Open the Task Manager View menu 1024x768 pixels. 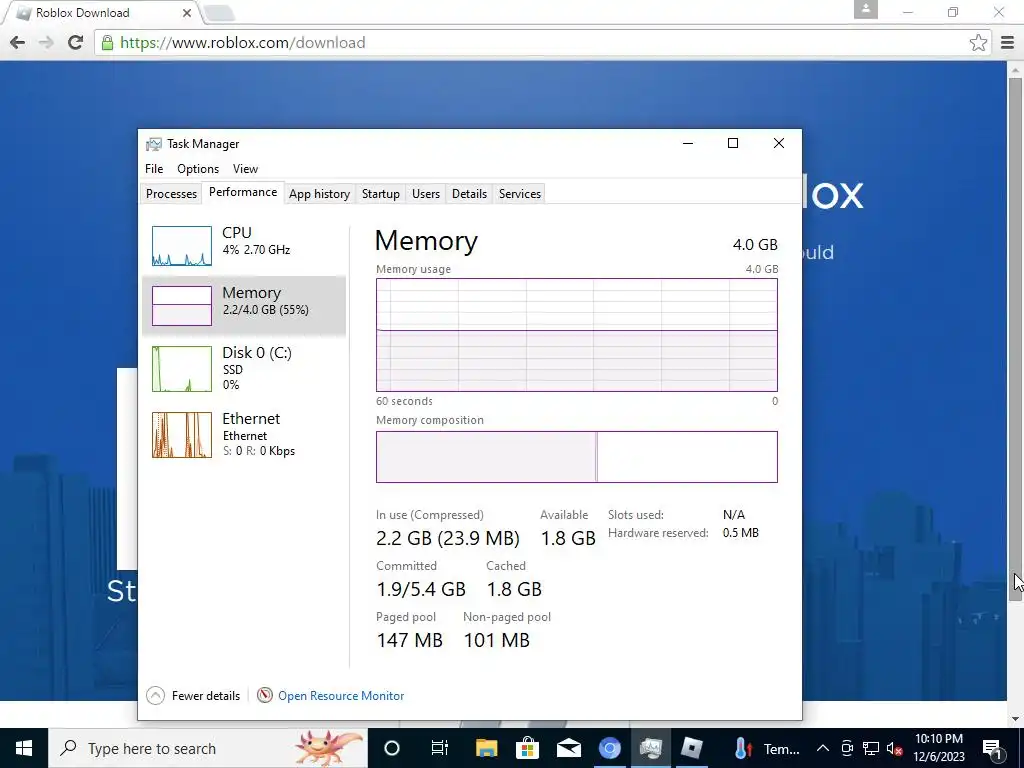(x=246, y=168)
